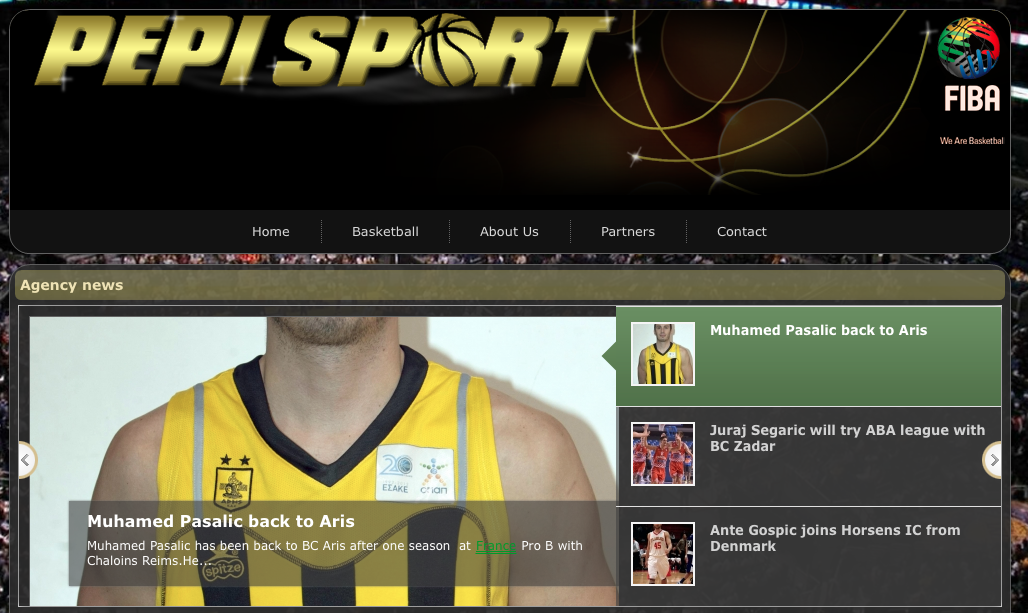
Task: Open the Home menu item
Action: click(271, 231)
